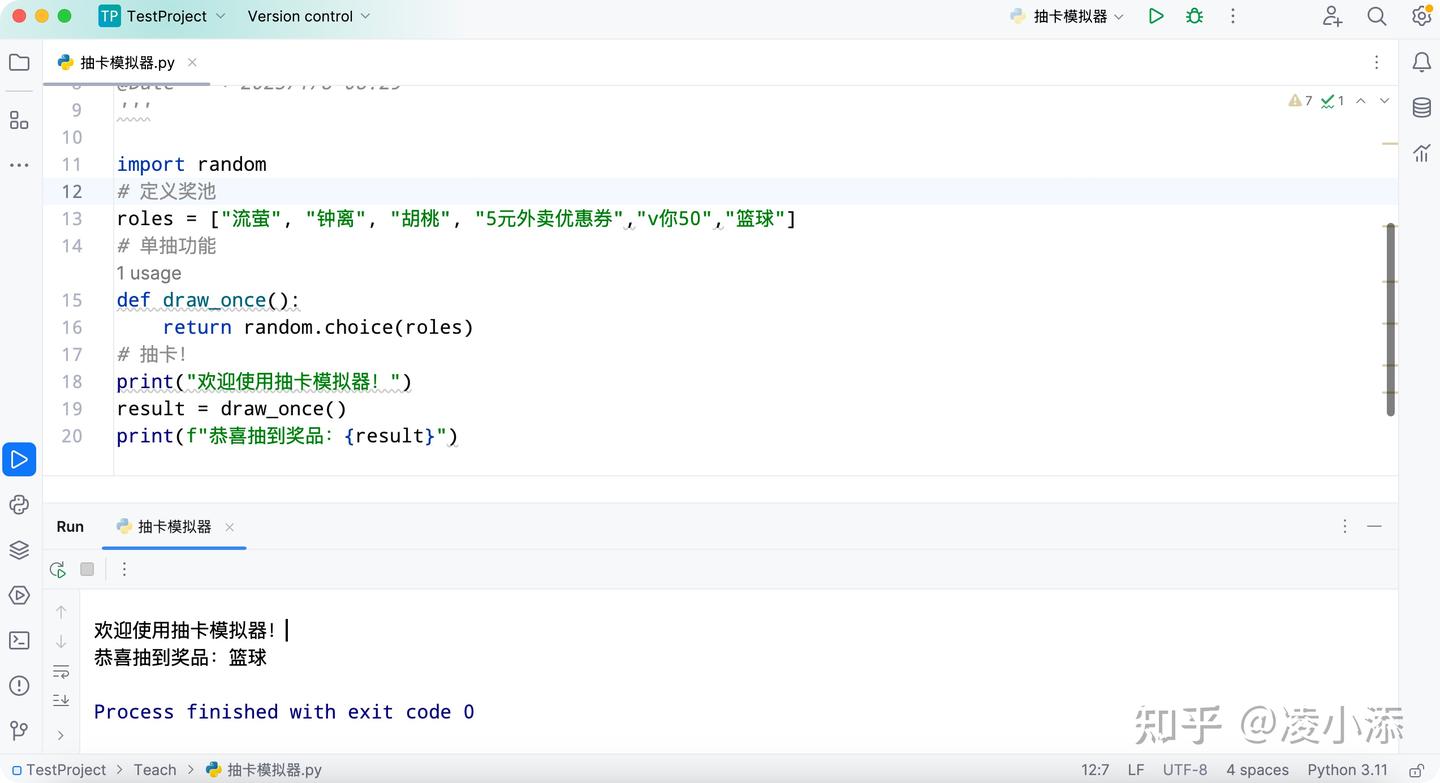The image size is (1440, 783).
Task: Toggle scroll-to-end in console output
Action: [x=61, y=699]
